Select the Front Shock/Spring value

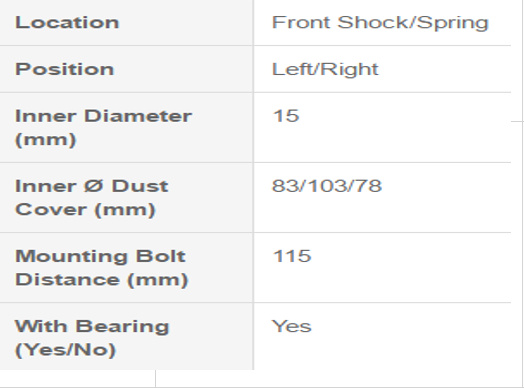380,23
